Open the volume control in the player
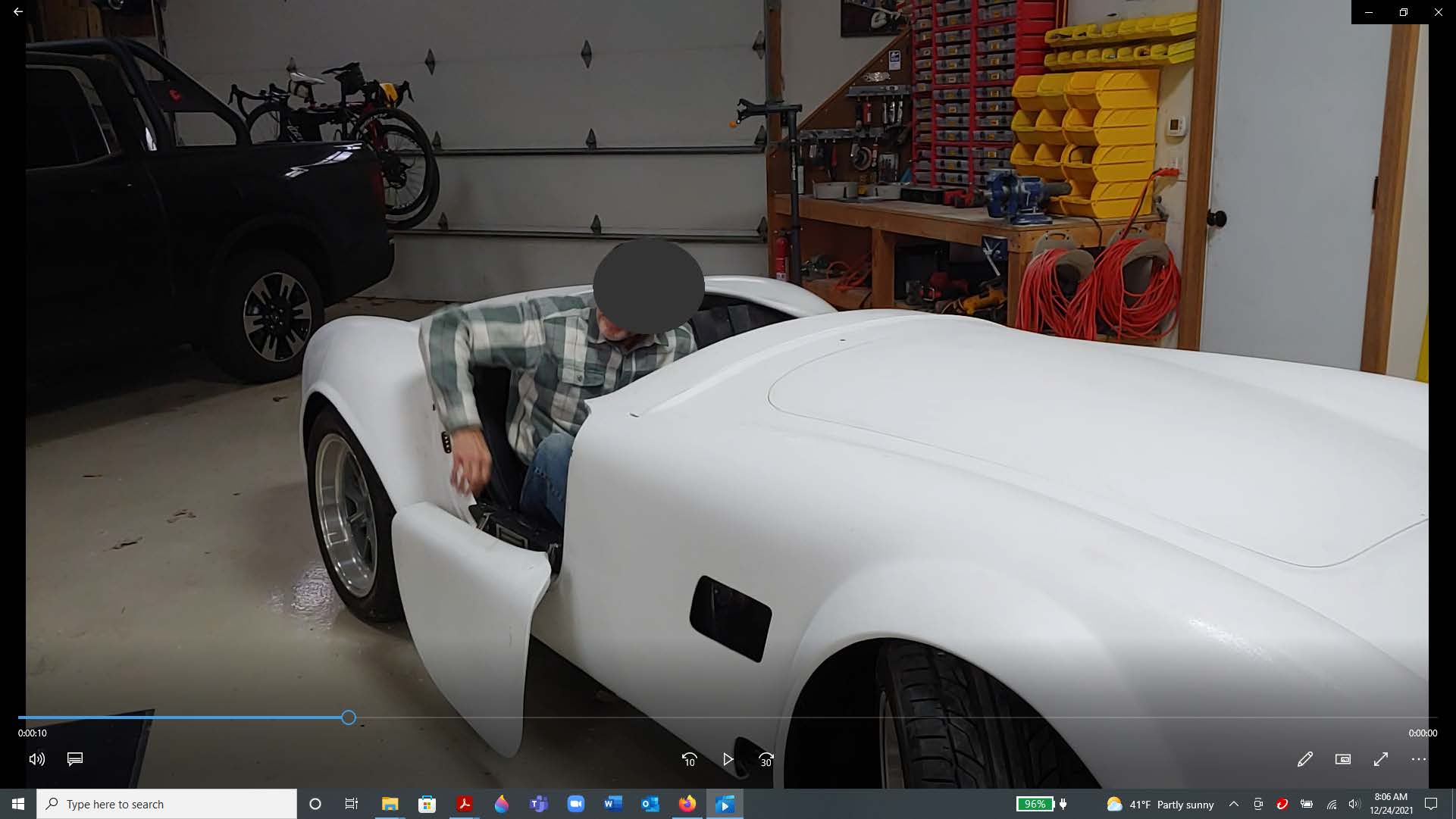The height and width of the screenshot is (819, 1456). click(x=36, y=759)
